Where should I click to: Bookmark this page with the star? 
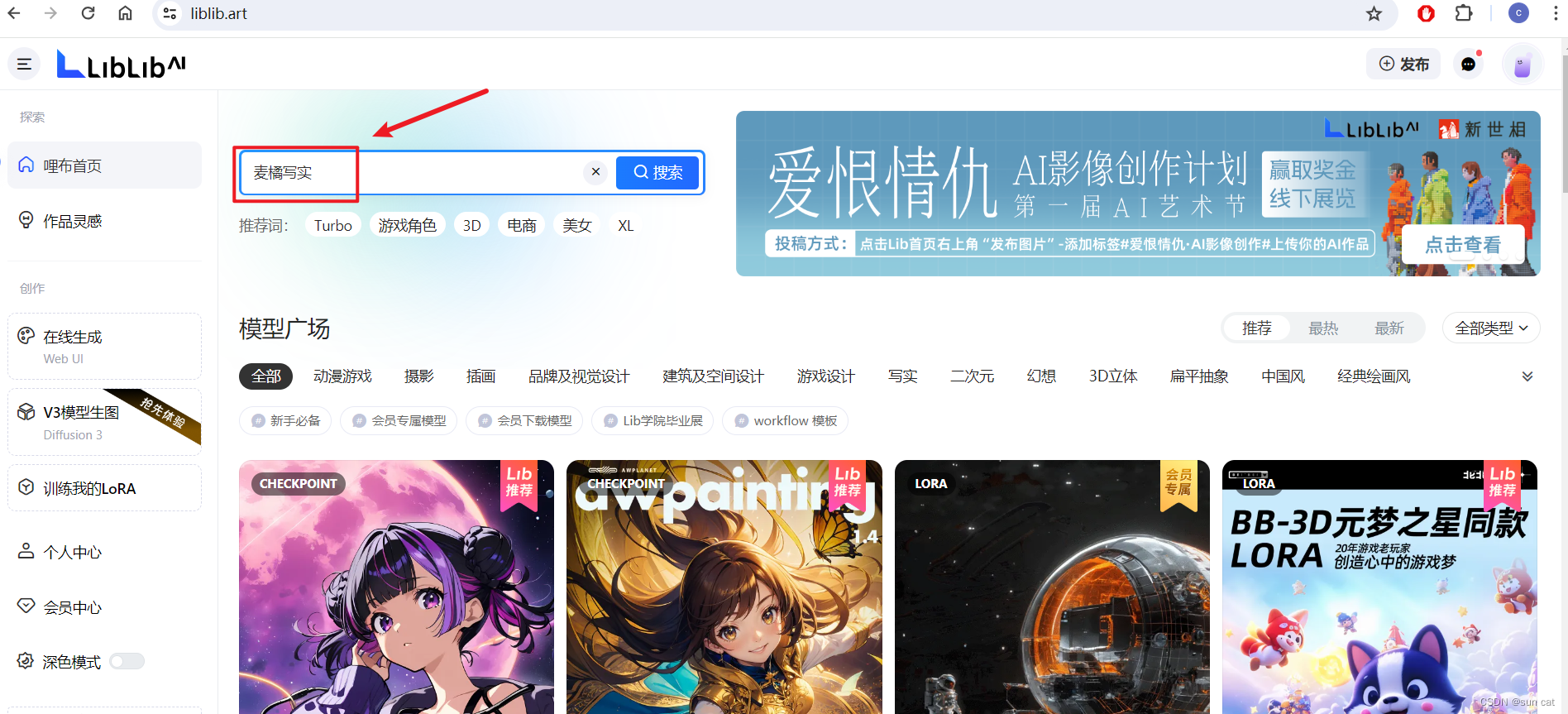(1374, 13)
